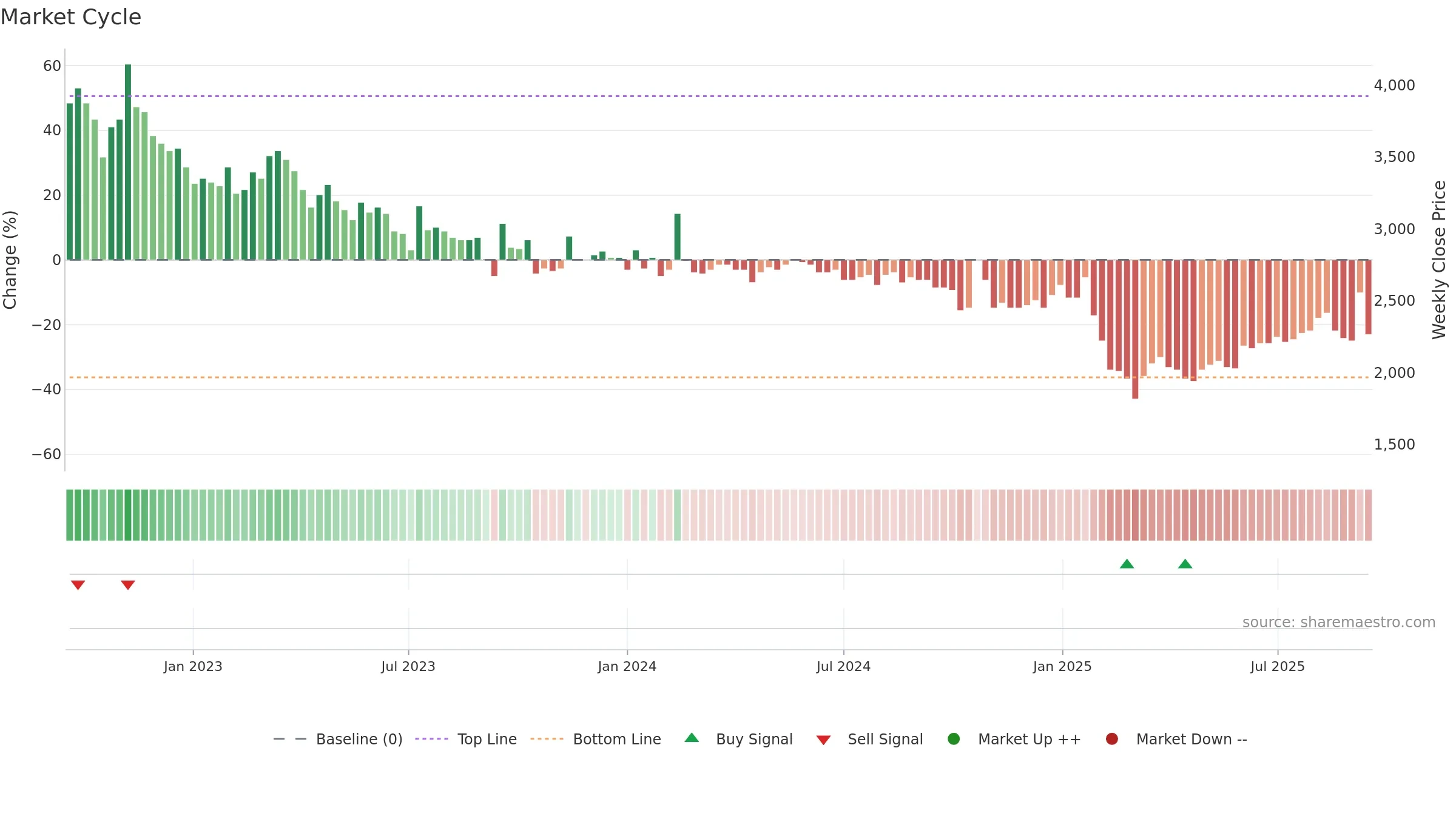This screenshot has height=819, width=1456.
Task: Toggle the Market Down -- legend entry
Action: click(1176, 739)
